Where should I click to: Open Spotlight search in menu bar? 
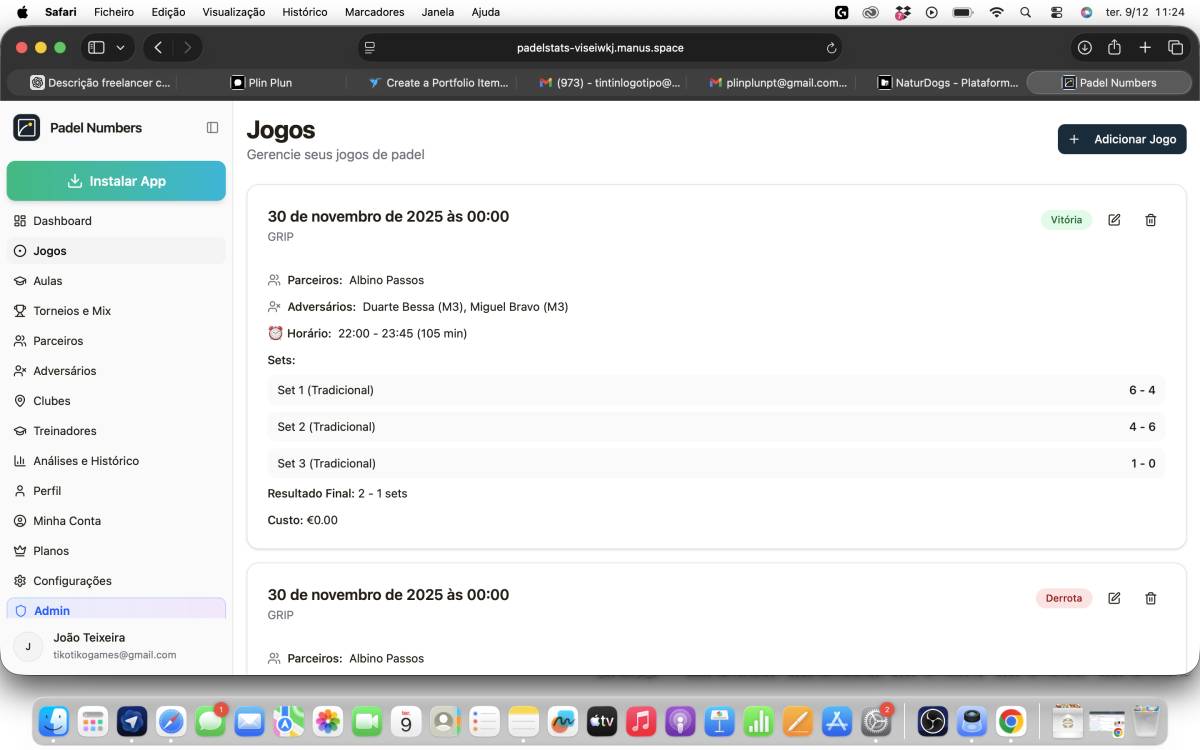[1025, 12]
